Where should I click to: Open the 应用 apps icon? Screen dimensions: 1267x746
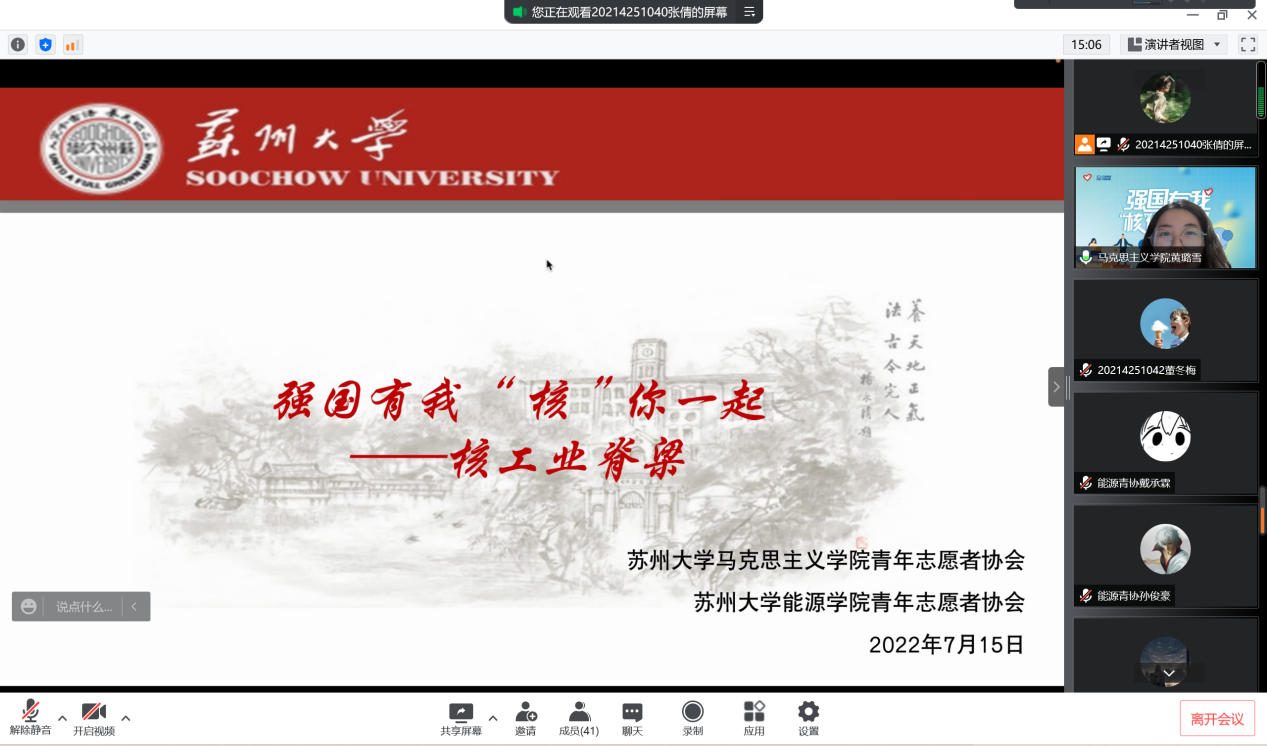coord(754,718)
